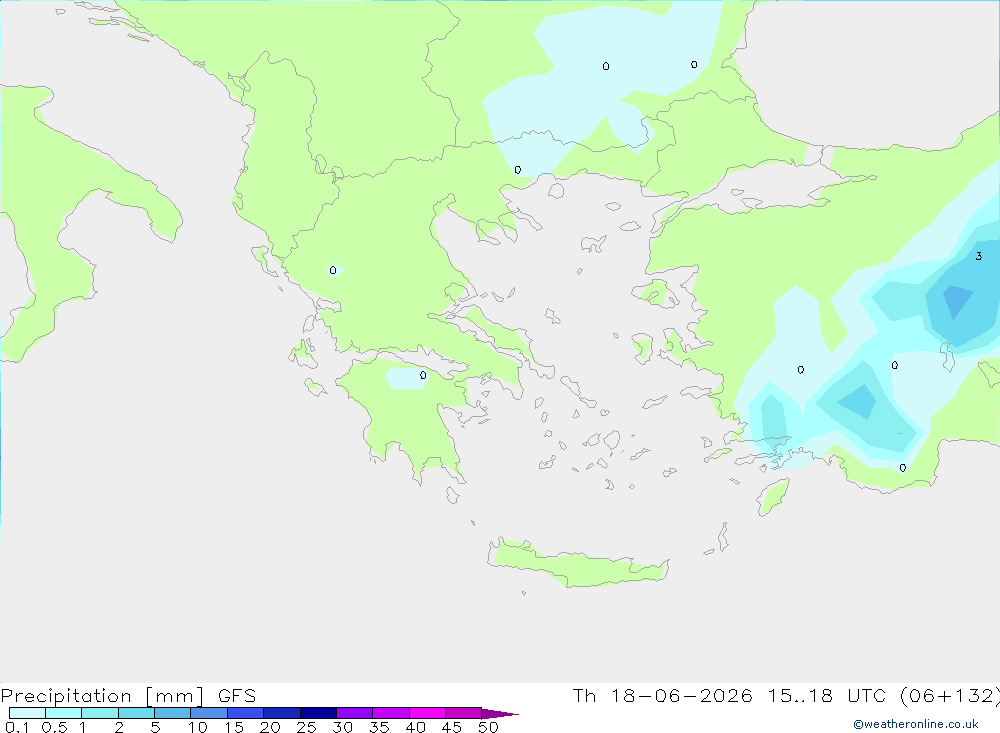Click the '10' legend tick label

tap(198, 727)
